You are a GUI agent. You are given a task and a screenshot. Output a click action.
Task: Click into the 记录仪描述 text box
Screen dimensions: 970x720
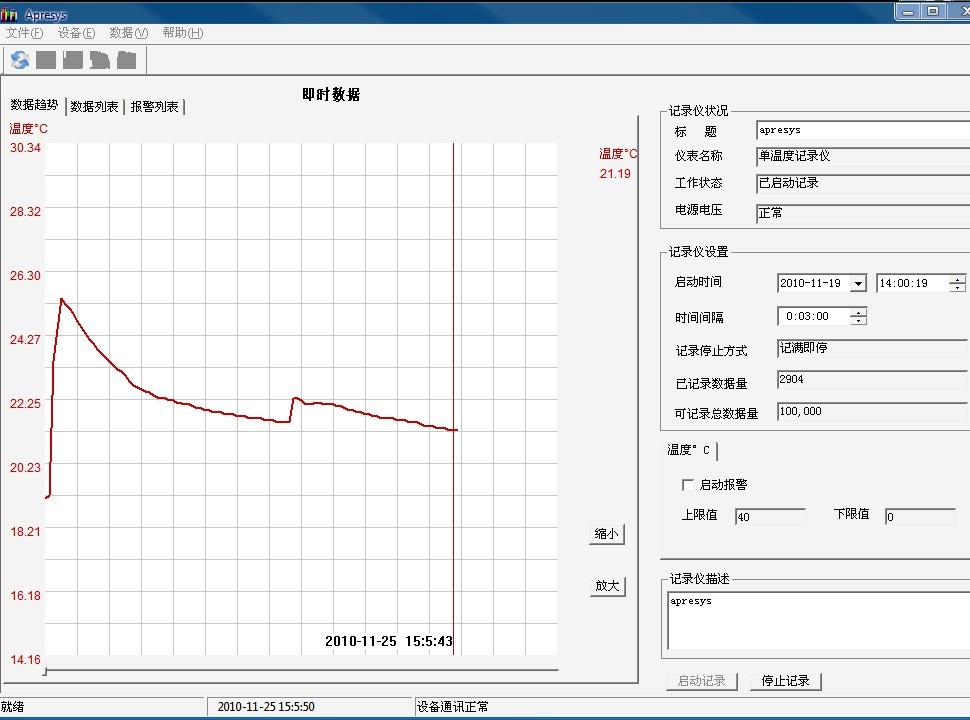pyautogui.click(x=815, y=620)
